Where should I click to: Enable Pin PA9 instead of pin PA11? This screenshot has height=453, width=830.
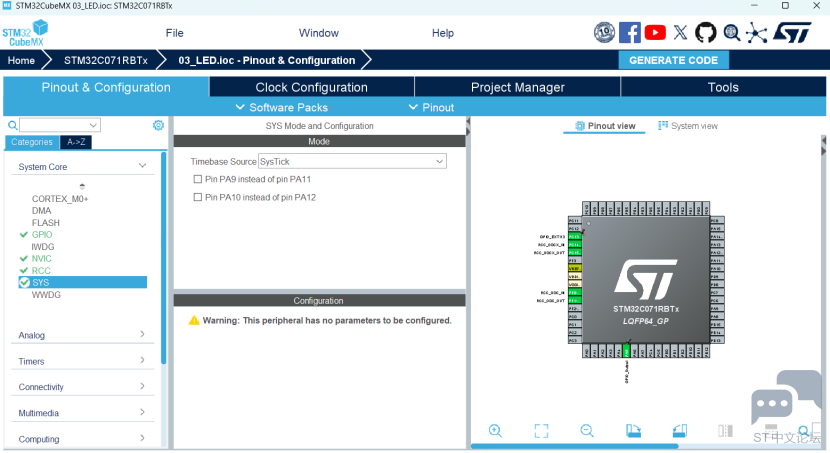click(x=197, y=179)
